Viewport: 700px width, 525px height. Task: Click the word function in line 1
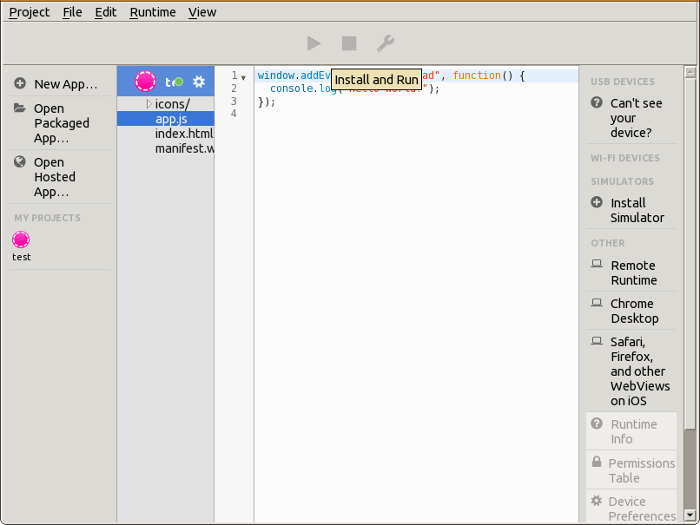point(476,75)
